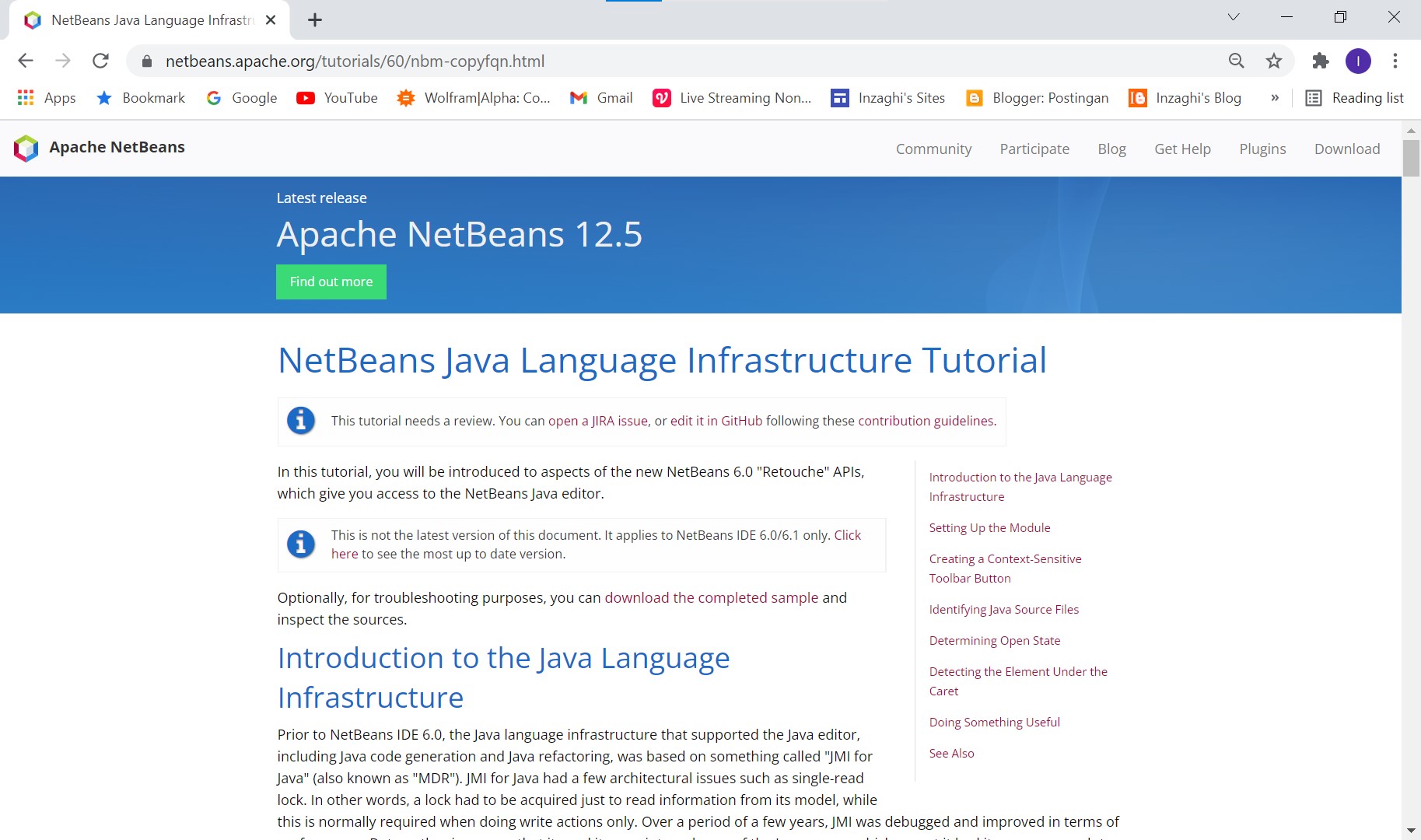Show hidden bookmarks via the overflow chevron
The height and width of the screenshot is (840, 1421).
coord(1274,98)
